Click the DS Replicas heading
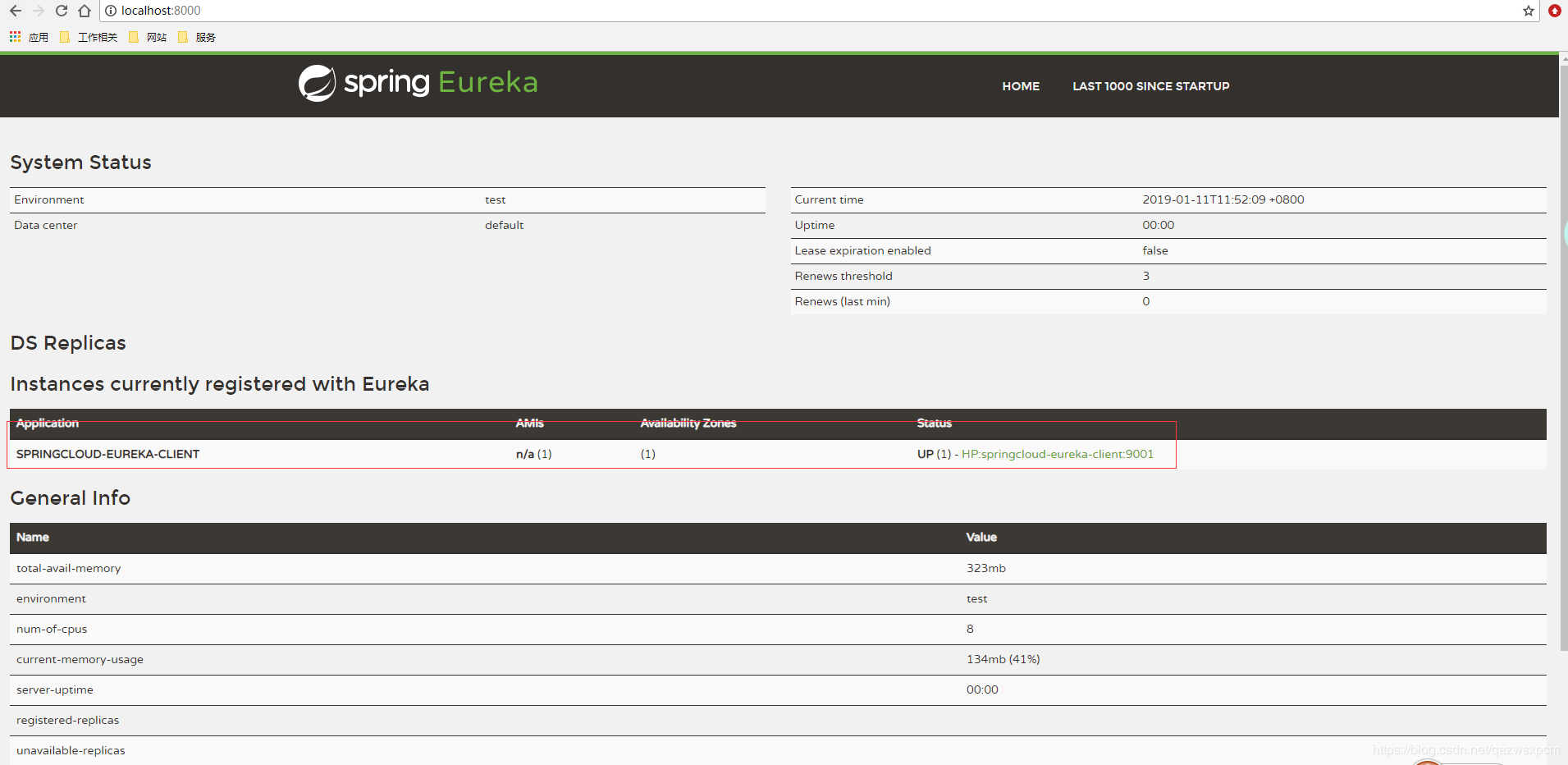Image resolution: width=1568 pixels, height=765 pixels. tap(68, 343)
